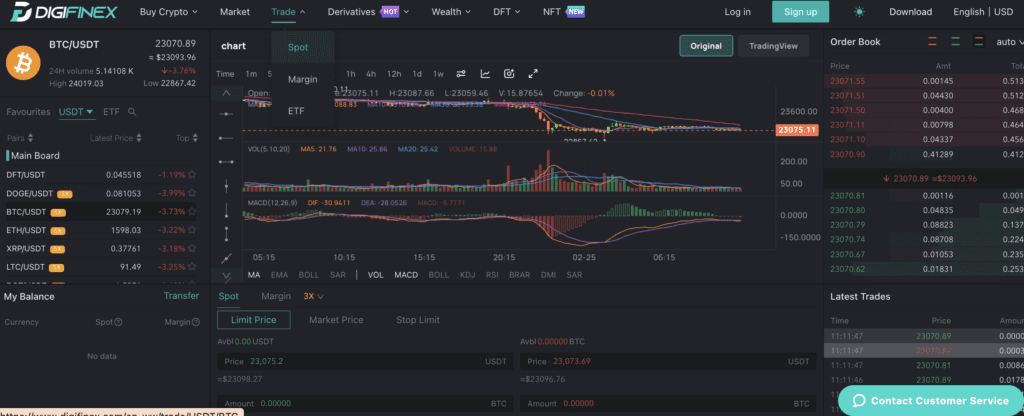Image resolution: width=1024 pixels, height=416 pixels.
Task: Collapse the Trade dropdown menu
Action: pyautogui.click(x=289, y=12)
